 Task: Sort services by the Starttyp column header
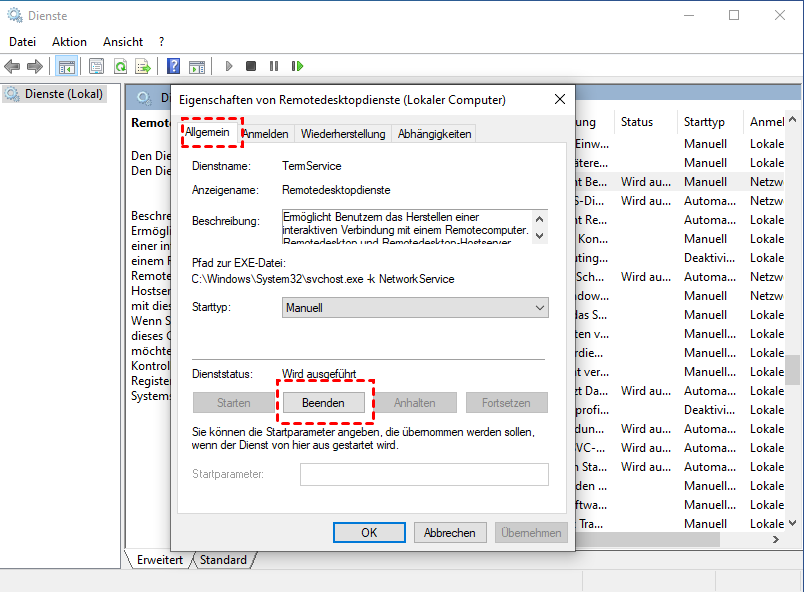704,122
